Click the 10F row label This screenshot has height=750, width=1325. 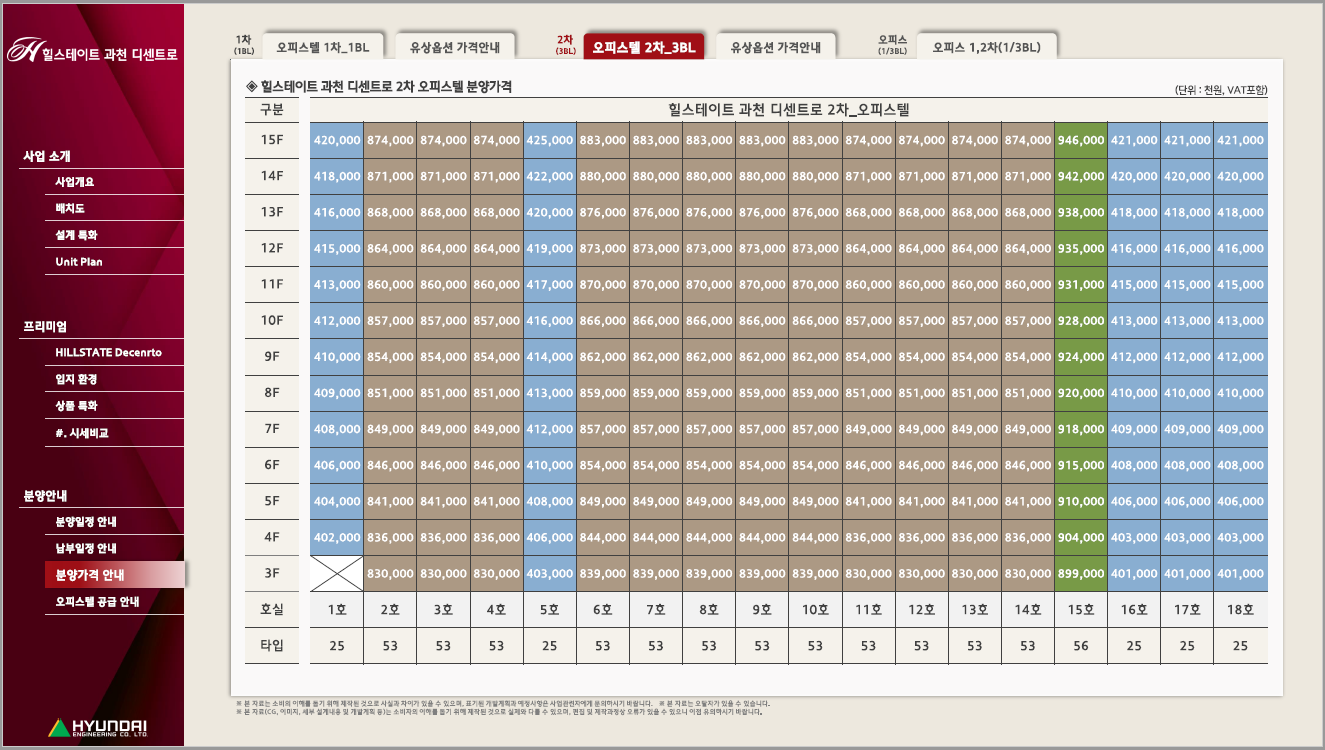pos(272,320)
